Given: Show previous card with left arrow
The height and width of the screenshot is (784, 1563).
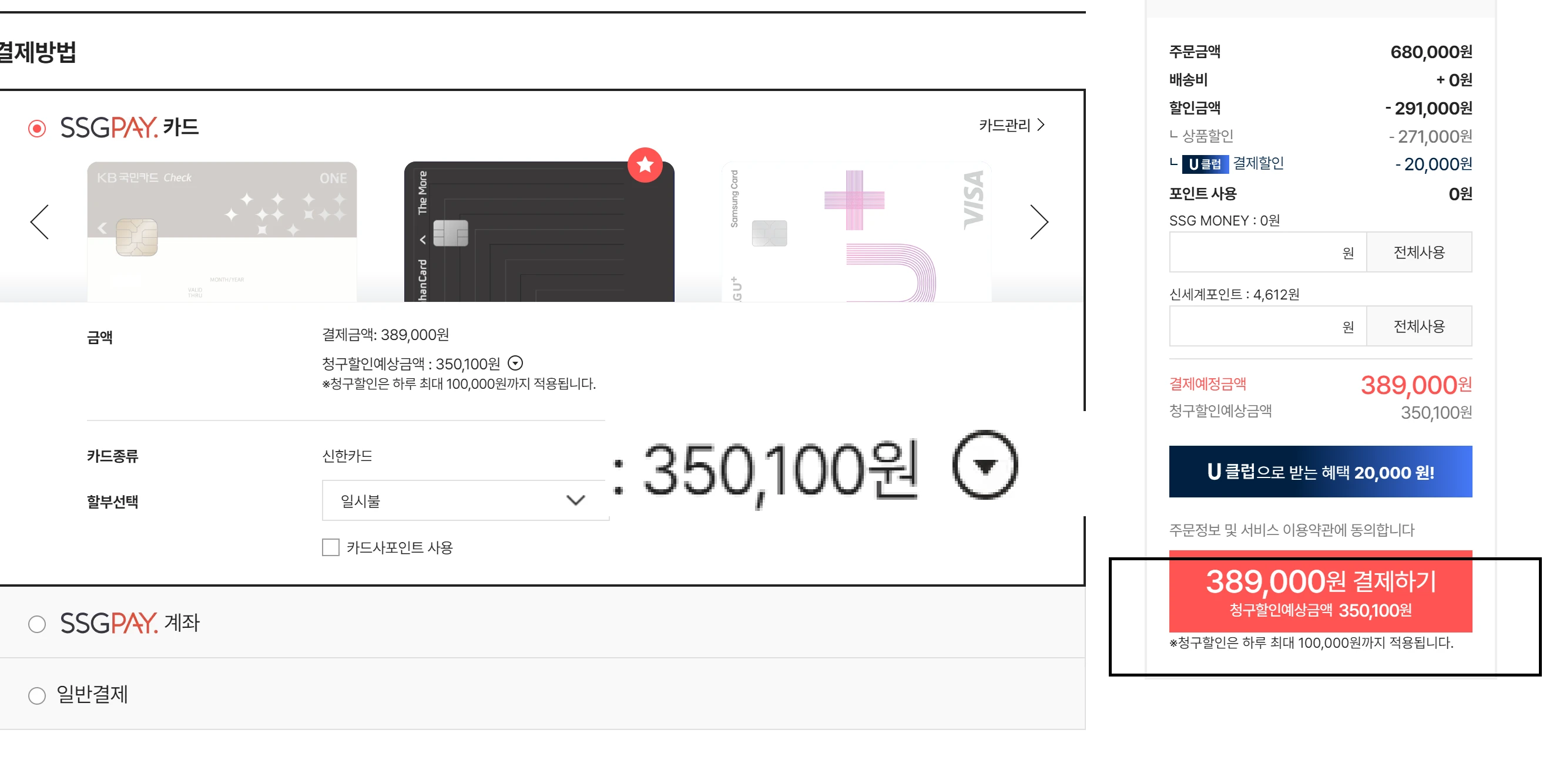Looking at the screenshot, I should point(39,222).
